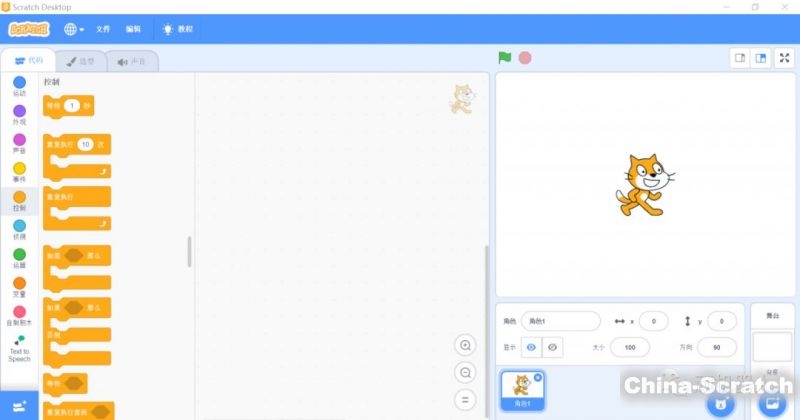Viewport: 800px width, 420px height.
Task: Select the purple 外观 category
Action: click(19, 115)
